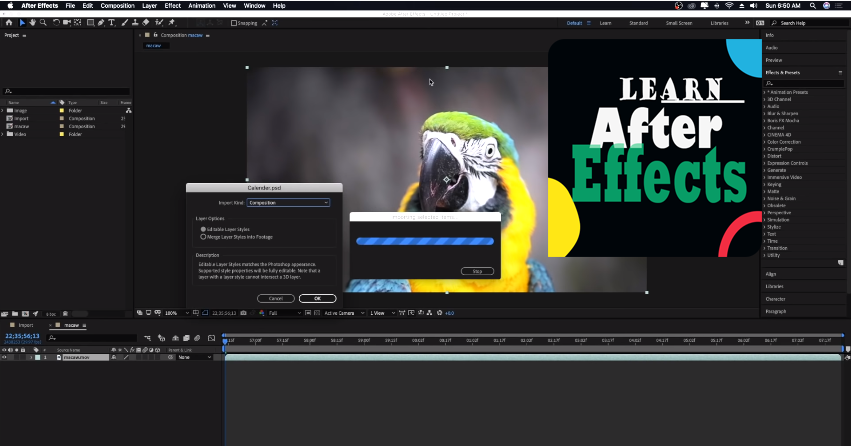Choose Merge Layer Styles into Footage
Image resolution: width=851 pixels, height=446 pixels.
[x=204, y=237]
